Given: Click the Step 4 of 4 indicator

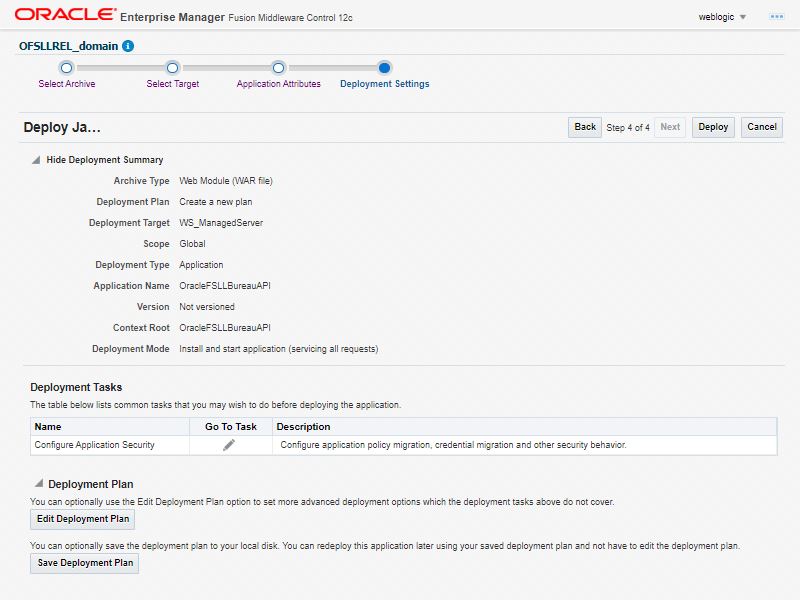Looking at the screenshot, I should (628, 128).
